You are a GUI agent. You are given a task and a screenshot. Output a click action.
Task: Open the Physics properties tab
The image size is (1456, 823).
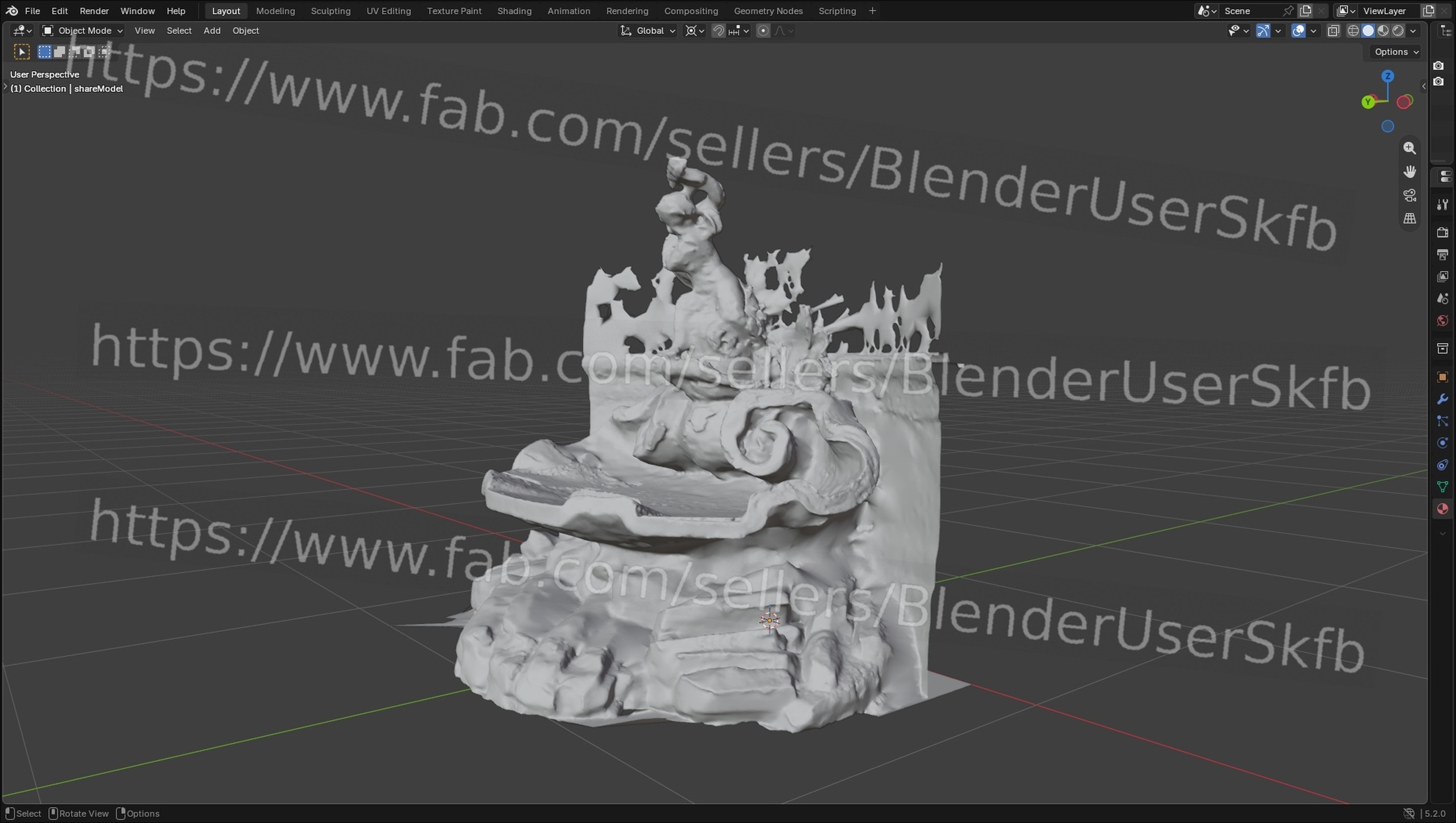[1442, 443]
